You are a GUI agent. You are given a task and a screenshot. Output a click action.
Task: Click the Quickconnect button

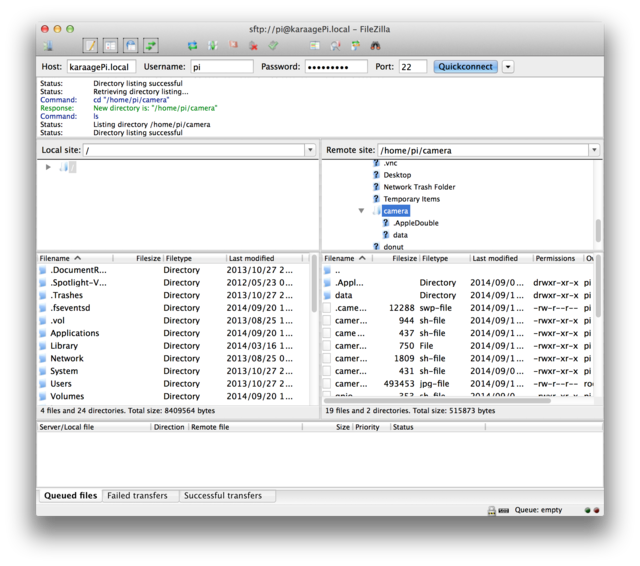(465, 67)
